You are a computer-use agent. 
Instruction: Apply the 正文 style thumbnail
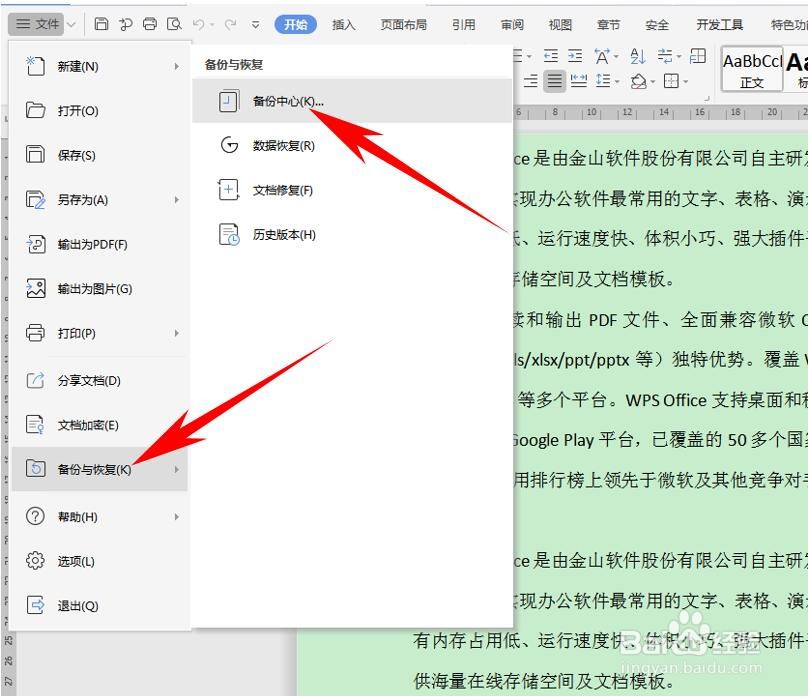(x=752, y=69)
